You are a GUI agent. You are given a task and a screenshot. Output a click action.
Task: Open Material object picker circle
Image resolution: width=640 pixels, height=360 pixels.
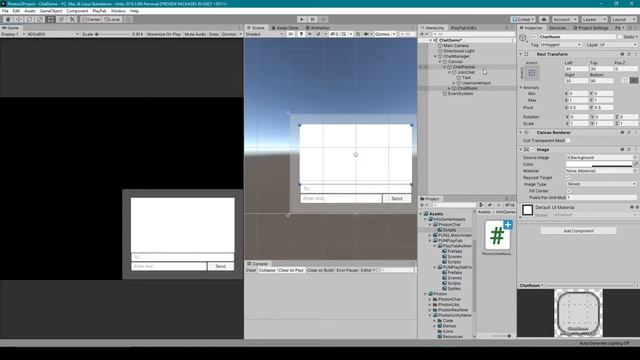coord(635,171)
